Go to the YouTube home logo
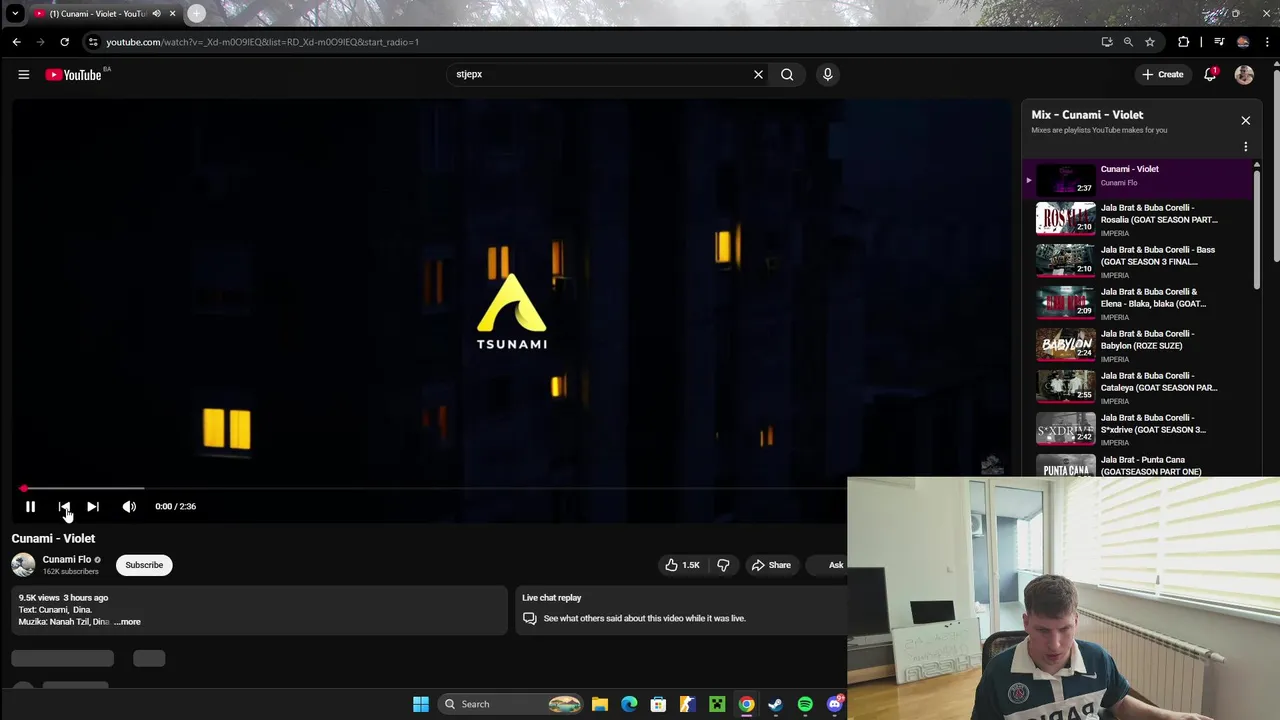This screenshot has width=1280, height=720. click(74, 74)
